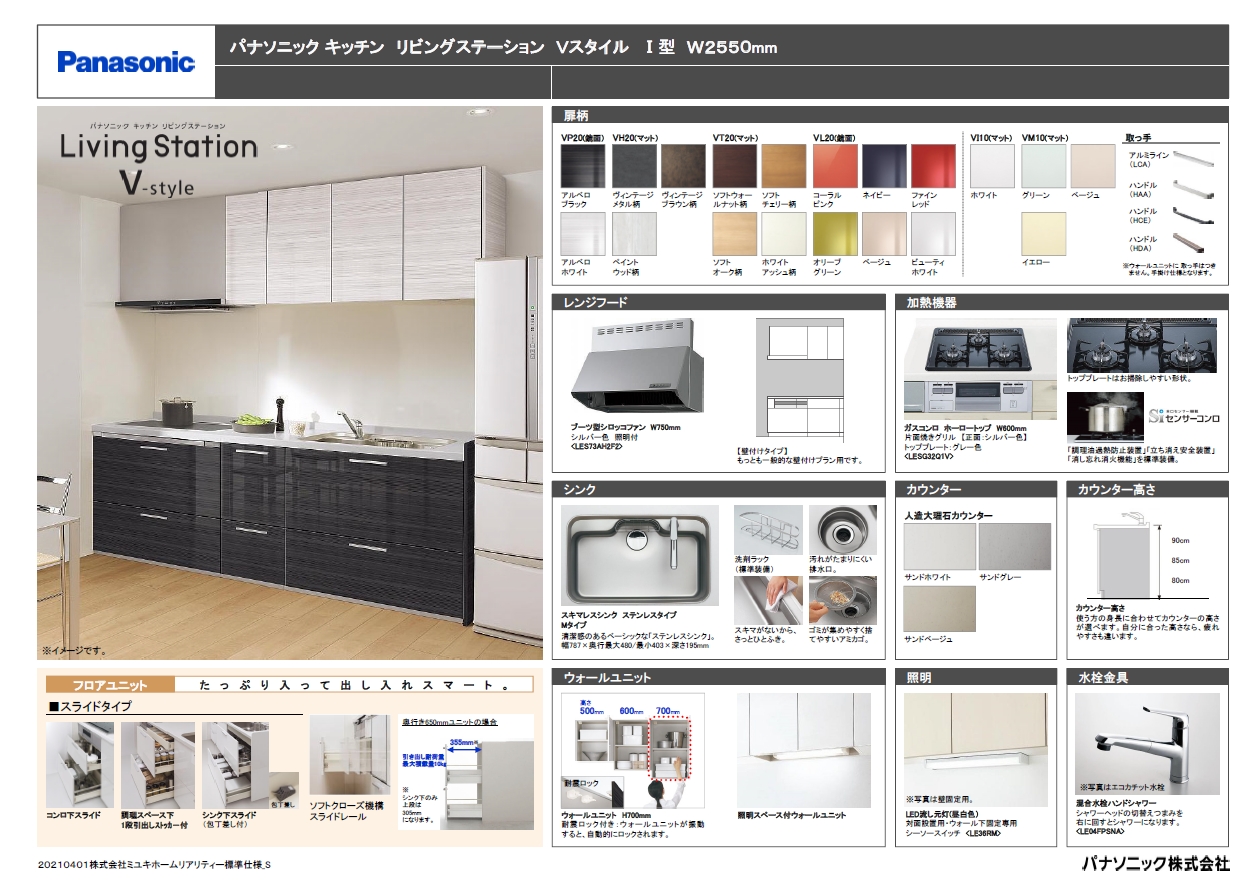1257x890 pixels.
Task: Choose the ヴィンテージブラウン柄 swatch
Action: click(x=682, y=166)
